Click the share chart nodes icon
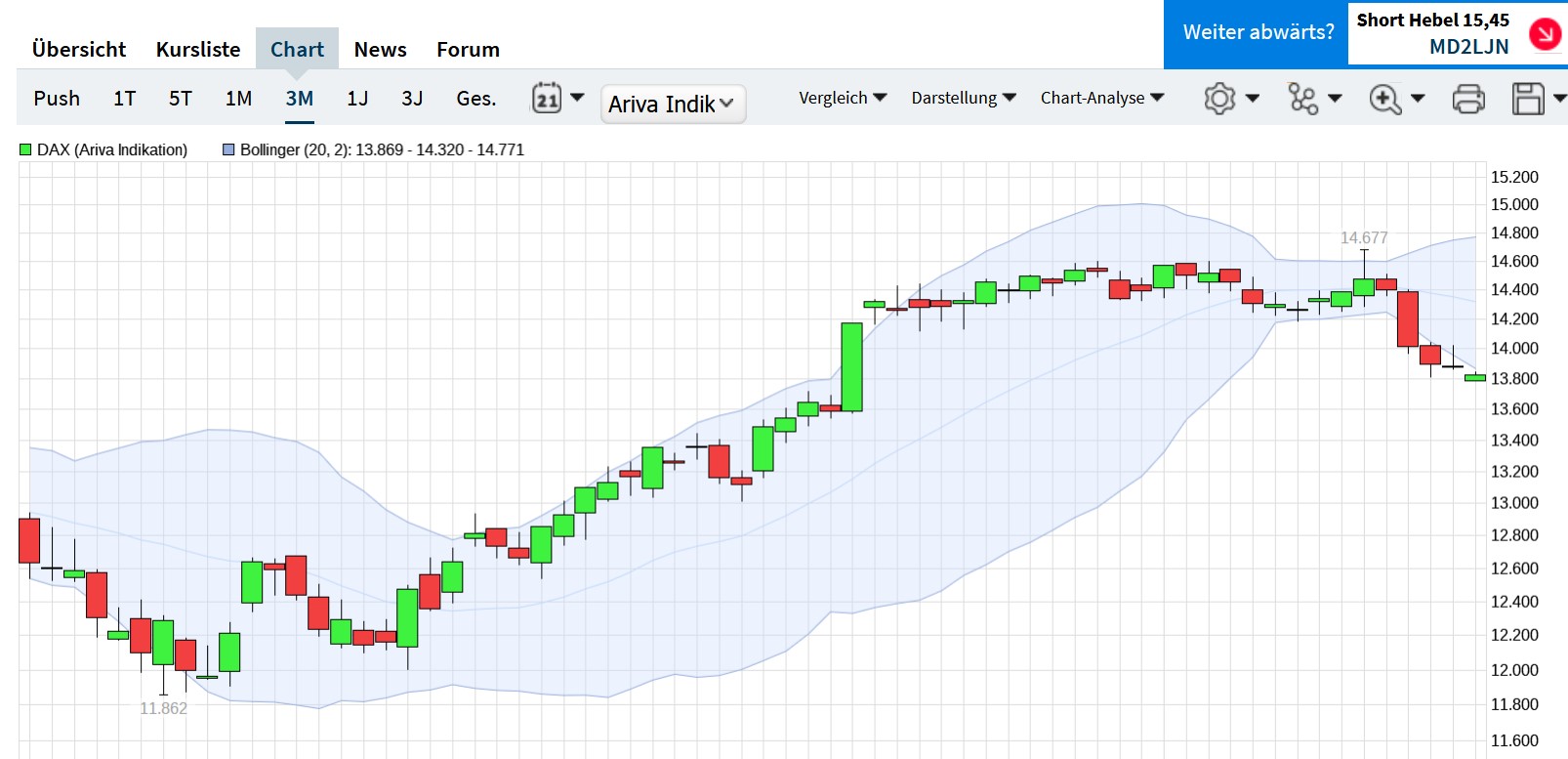Image resolution: width=1568 pixels, height=759 pixels. (x=1303, y=99)
